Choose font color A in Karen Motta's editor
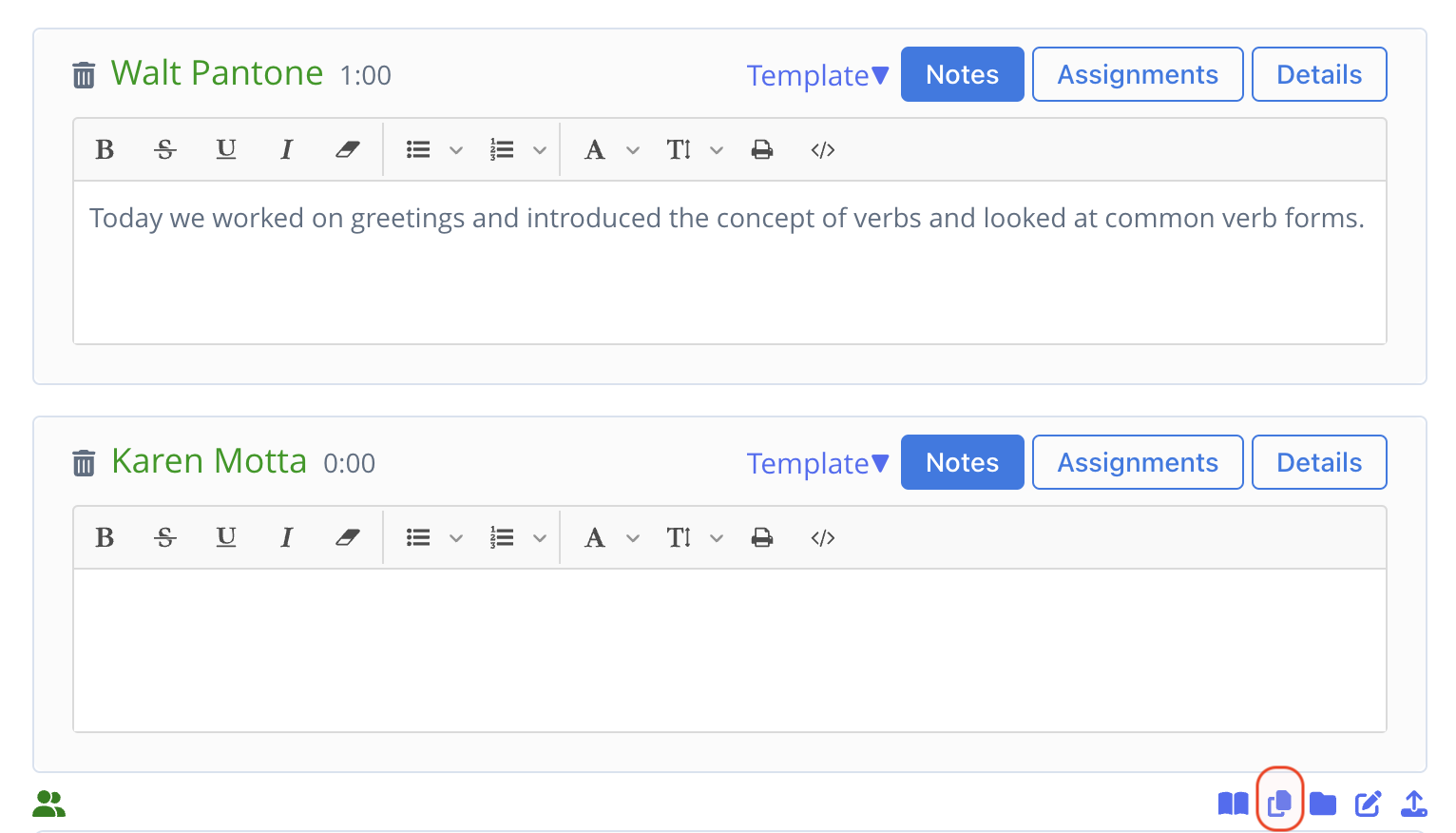 pyautogui.click(x=595, y=537)
